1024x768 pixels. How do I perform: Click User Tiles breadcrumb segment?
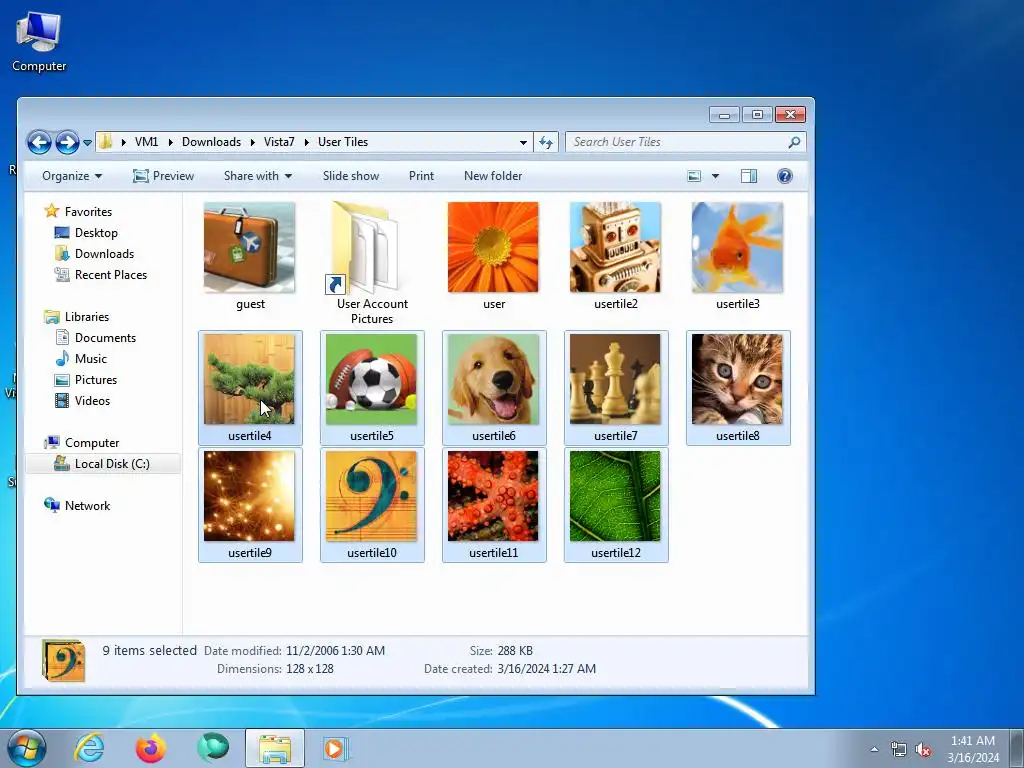pos(343,142)
